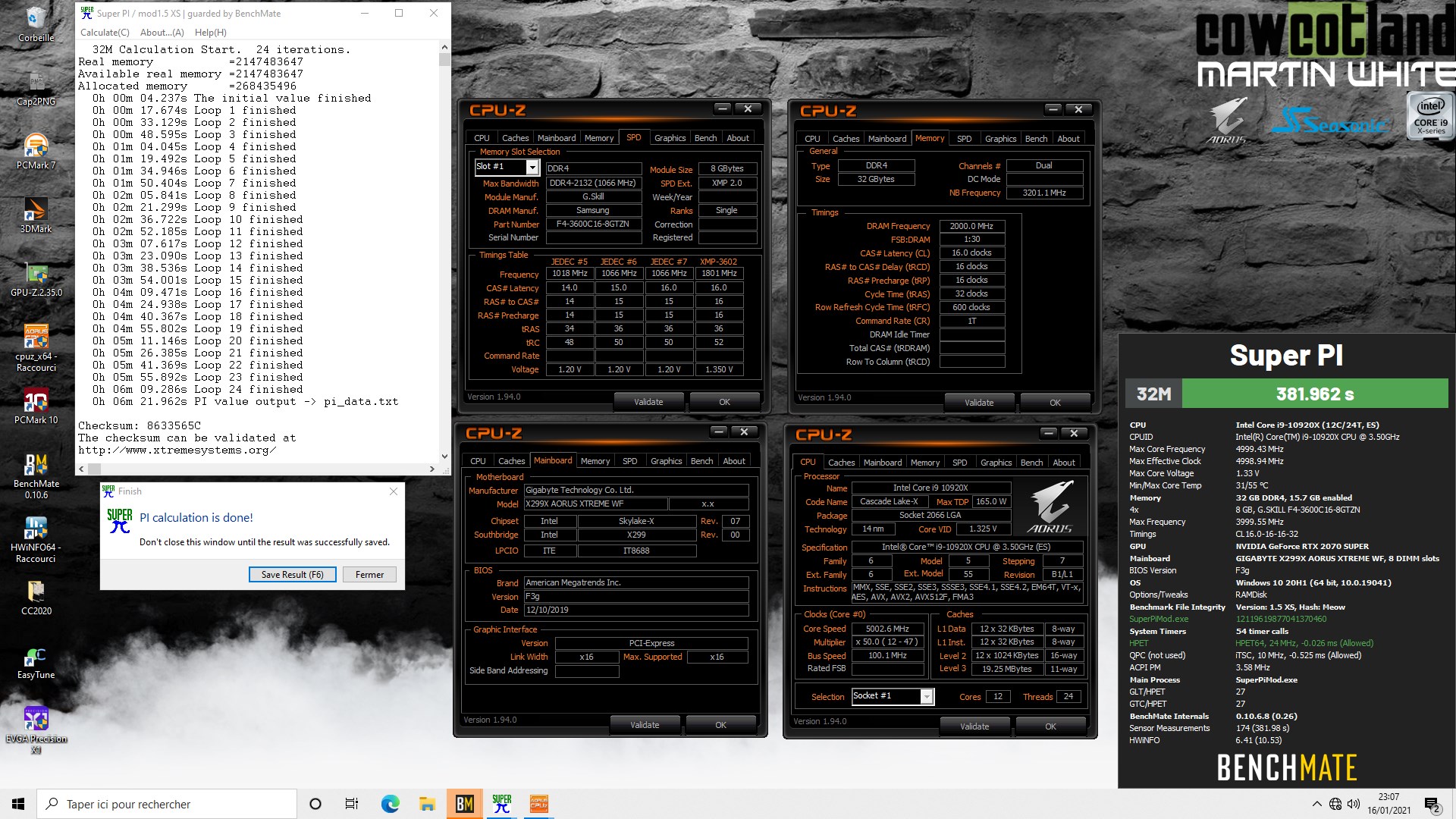Viewport: 1456px width, 819px height.
Task: Open HWiNFO64 Raccourci desktop shortcut
Action: coord(36,539)
